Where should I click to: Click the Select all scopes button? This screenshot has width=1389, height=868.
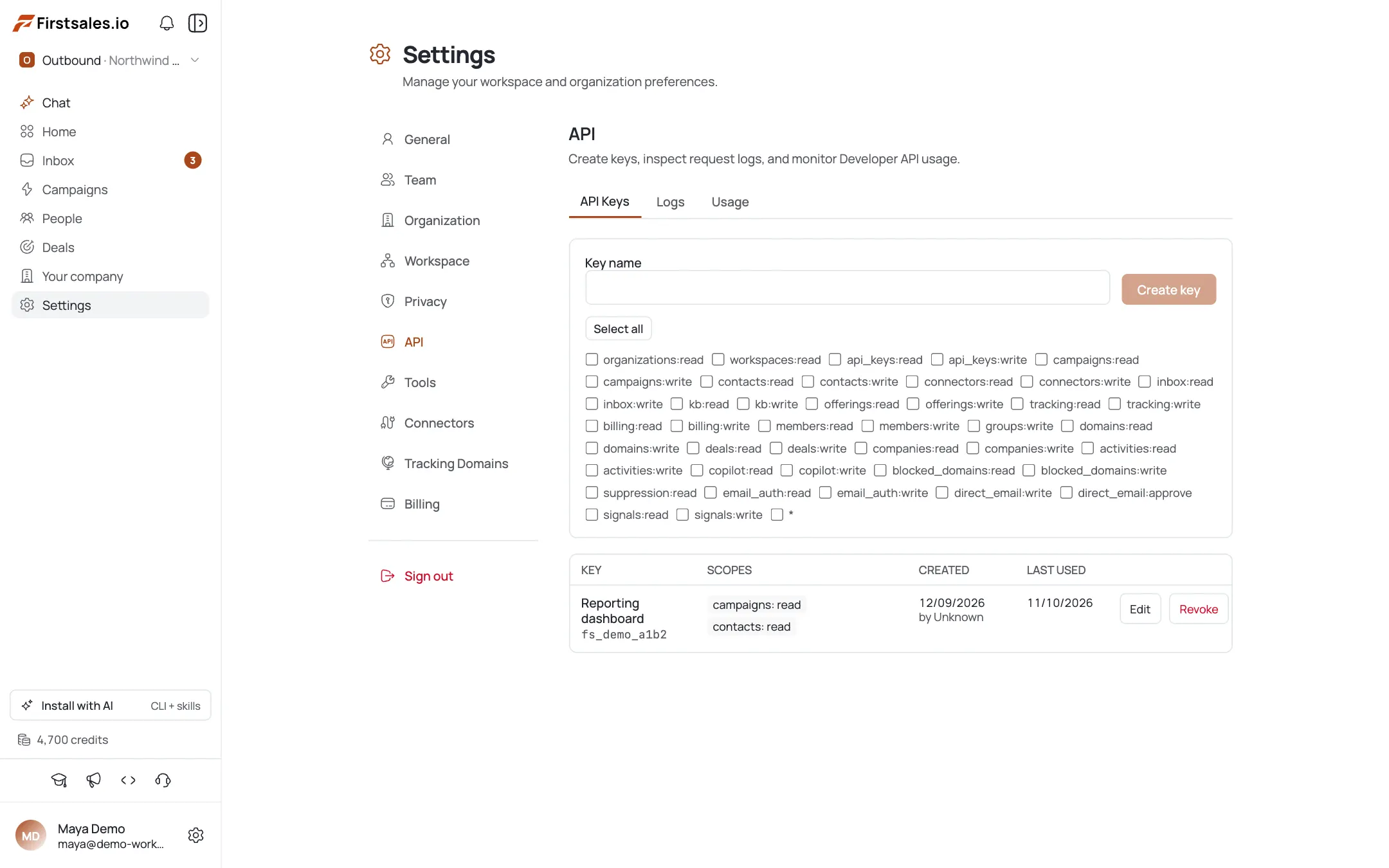pyautogui.click(x=618, y=329)
